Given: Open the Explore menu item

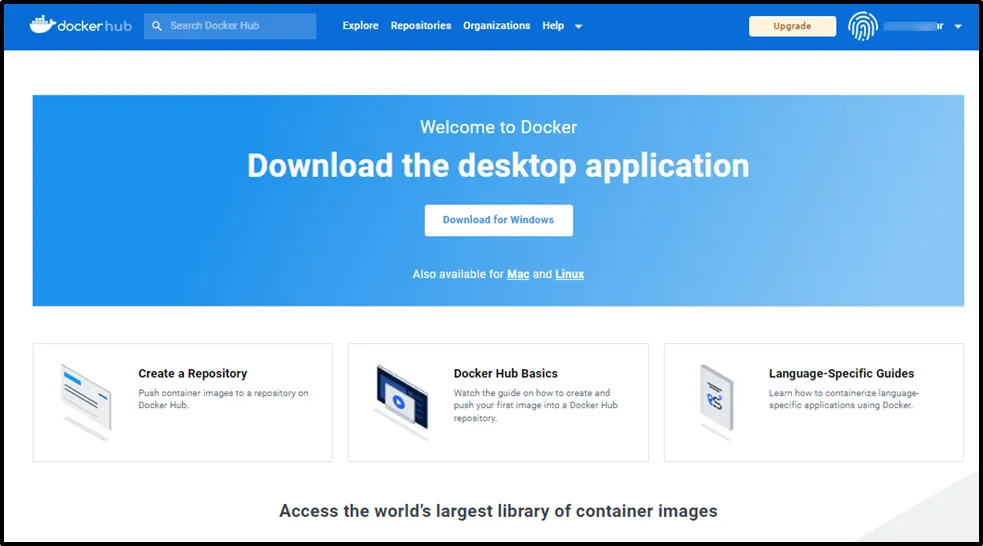Looking at the screenshot, I should (360, 26).
